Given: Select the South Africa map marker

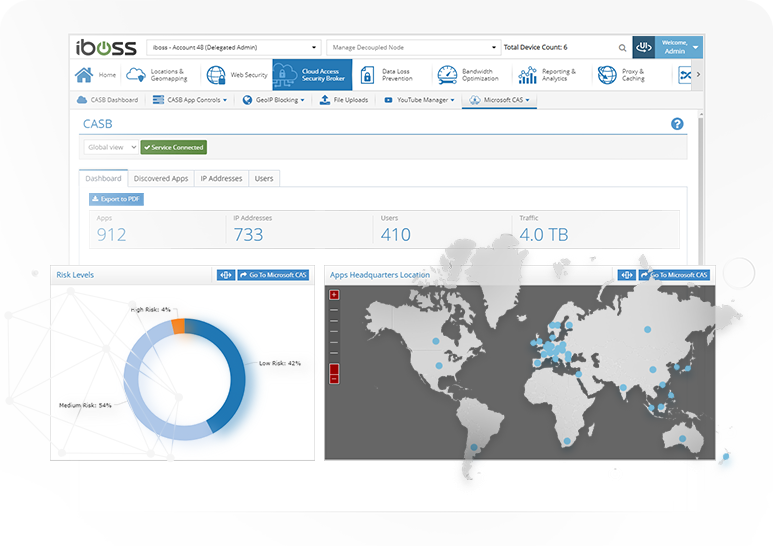Looking at the screenshot, I should (567, 441).
